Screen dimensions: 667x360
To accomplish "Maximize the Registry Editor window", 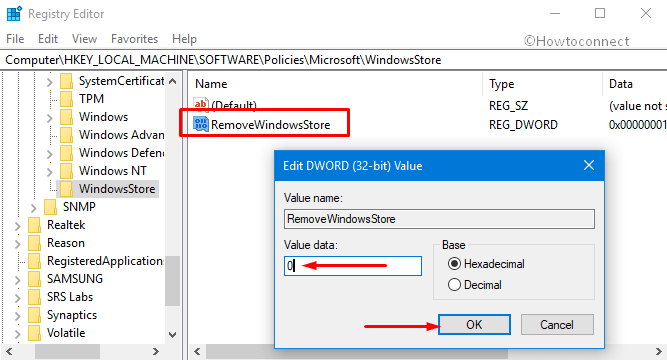I will click(600, 14).
